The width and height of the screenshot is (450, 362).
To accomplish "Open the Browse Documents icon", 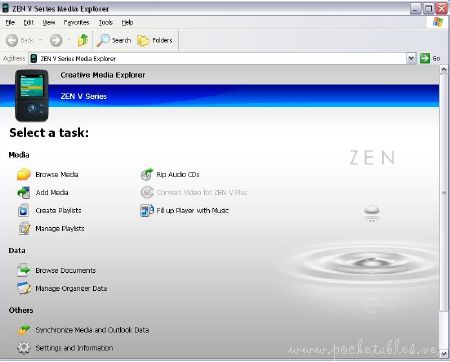I will 24,270.
